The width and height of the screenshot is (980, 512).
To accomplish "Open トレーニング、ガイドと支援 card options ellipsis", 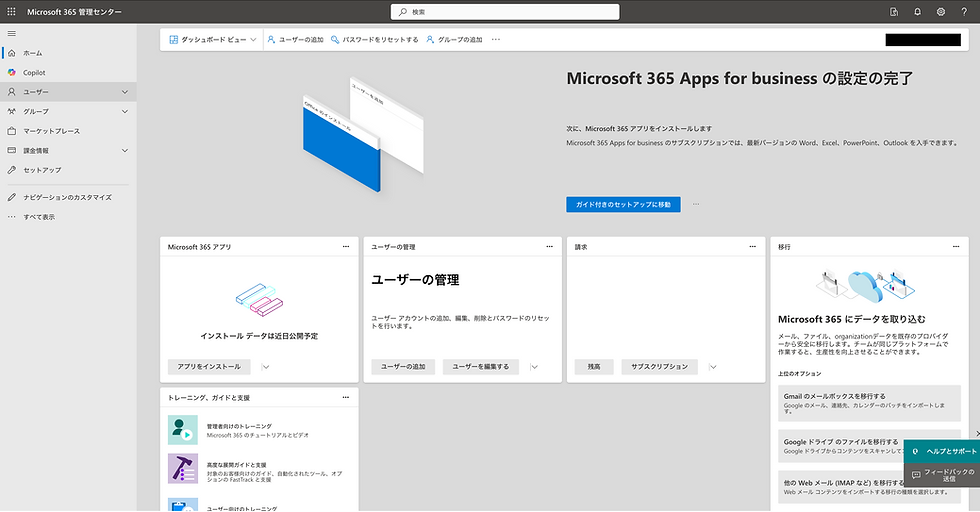I will point(346,398).
